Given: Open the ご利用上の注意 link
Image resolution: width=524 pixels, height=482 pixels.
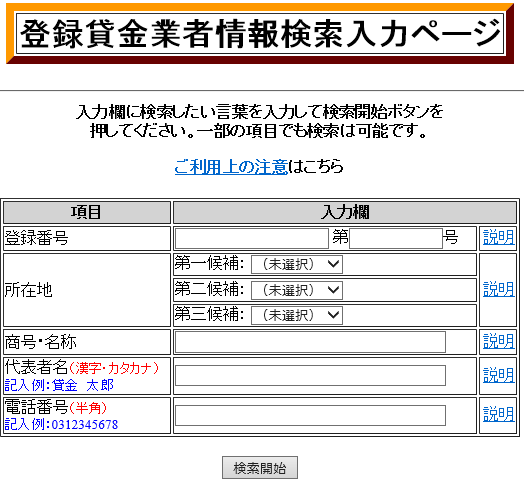Looking at the screenshot, I should click(x=231, y=166).
